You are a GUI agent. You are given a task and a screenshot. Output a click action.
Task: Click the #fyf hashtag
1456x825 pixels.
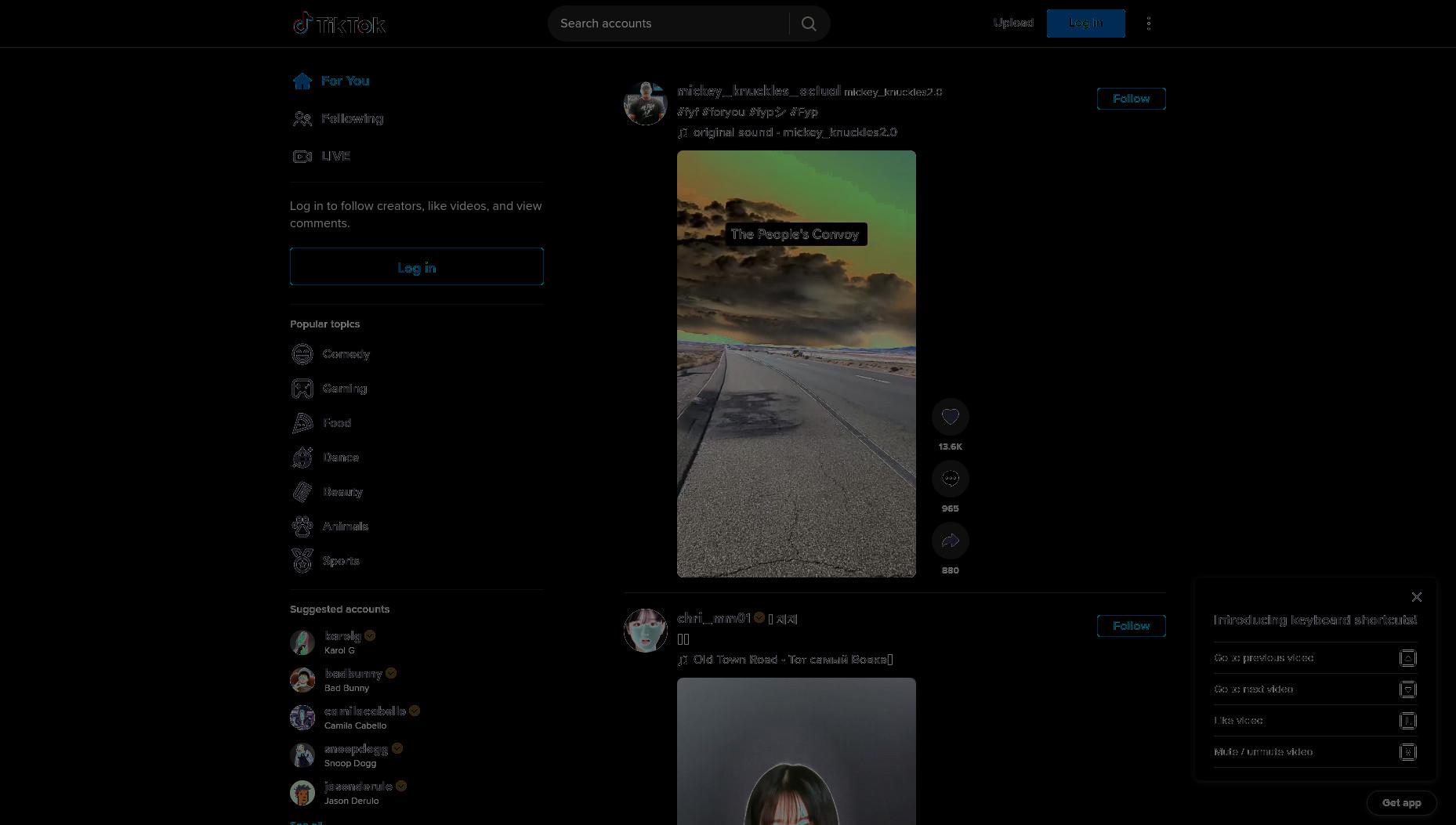click(687, 112)
